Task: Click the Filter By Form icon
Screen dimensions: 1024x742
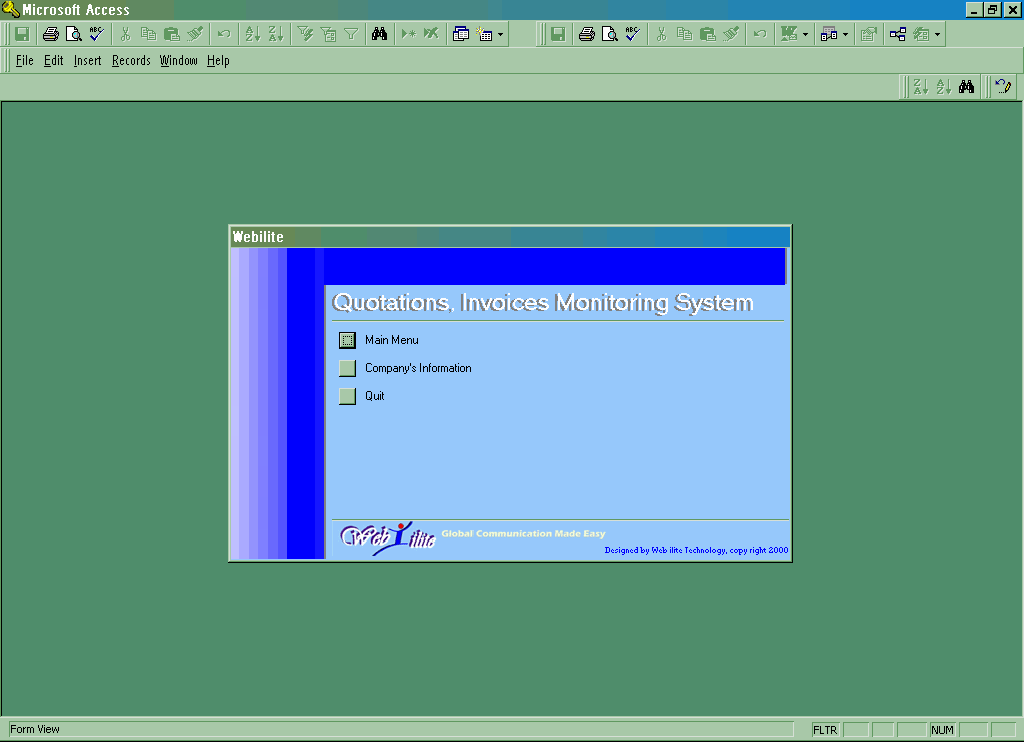Action: [x=328, y=34]
